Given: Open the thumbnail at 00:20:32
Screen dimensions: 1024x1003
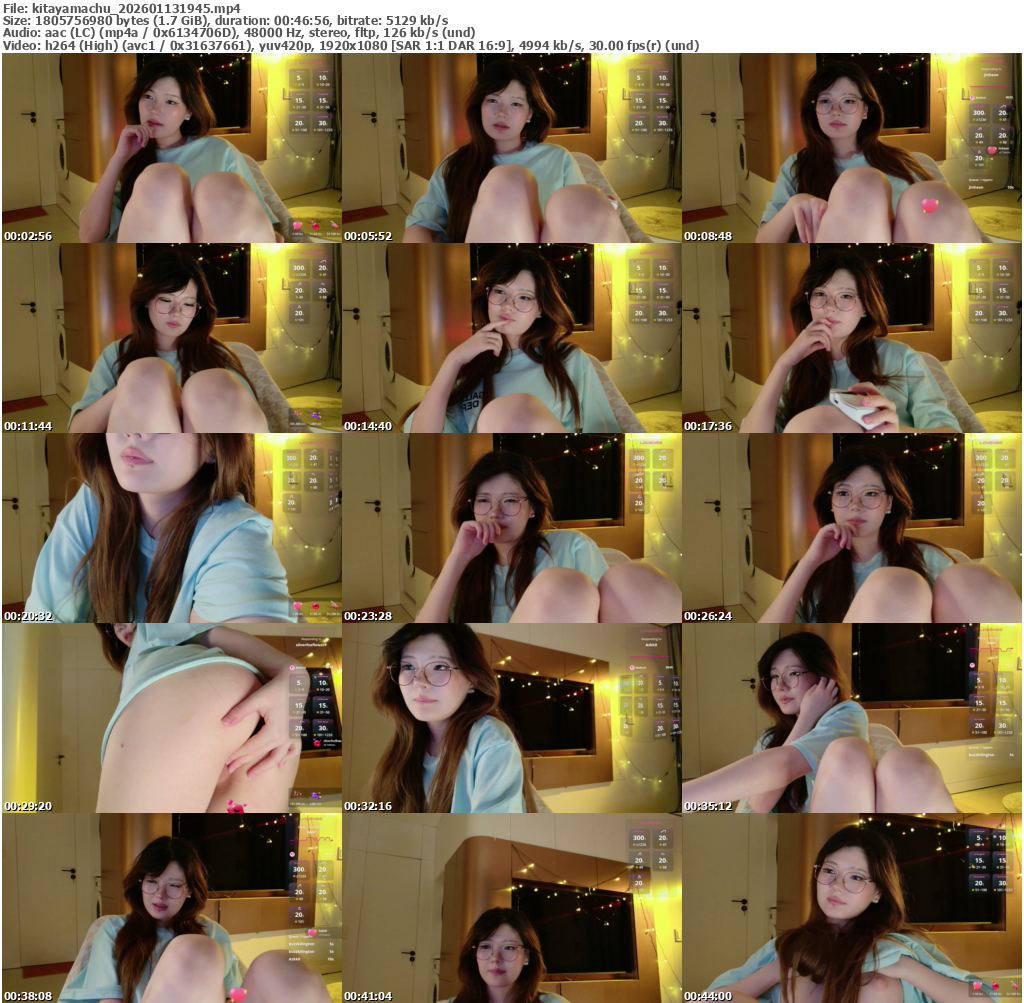Looking at the screenshot, I should point(171,528).
